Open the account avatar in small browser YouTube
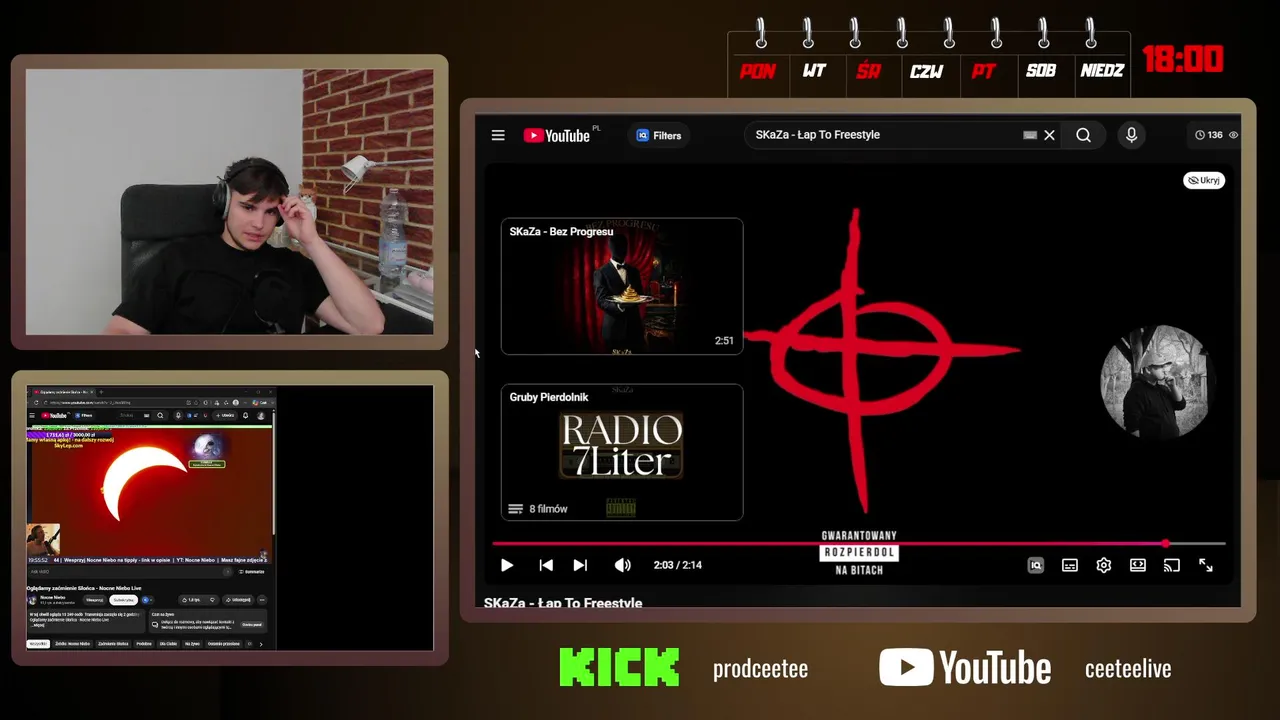 click(261, 415)
